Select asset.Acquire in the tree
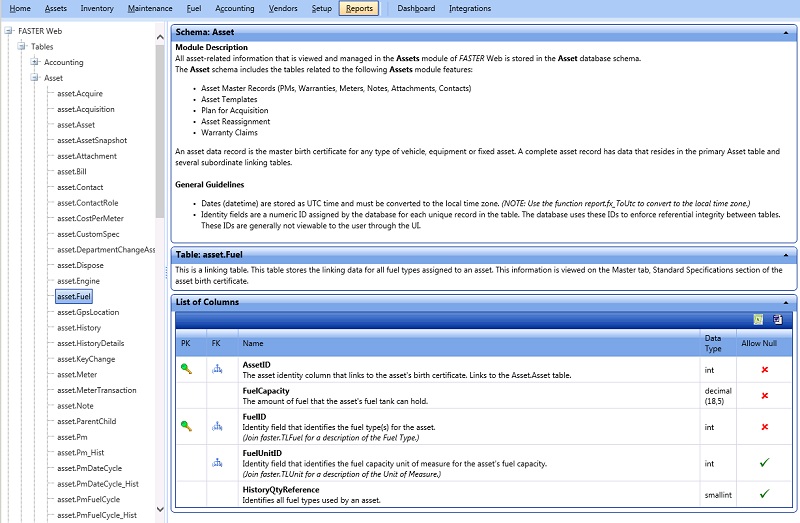 pyautogui.click(x=80, y=93)
